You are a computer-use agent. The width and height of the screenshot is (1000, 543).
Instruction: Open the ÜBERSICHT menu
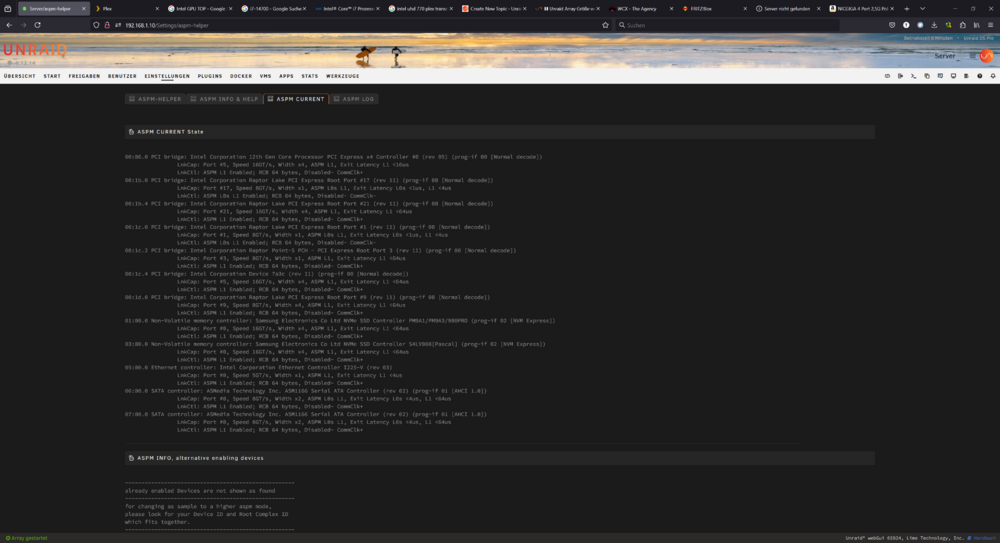(20, 76)
